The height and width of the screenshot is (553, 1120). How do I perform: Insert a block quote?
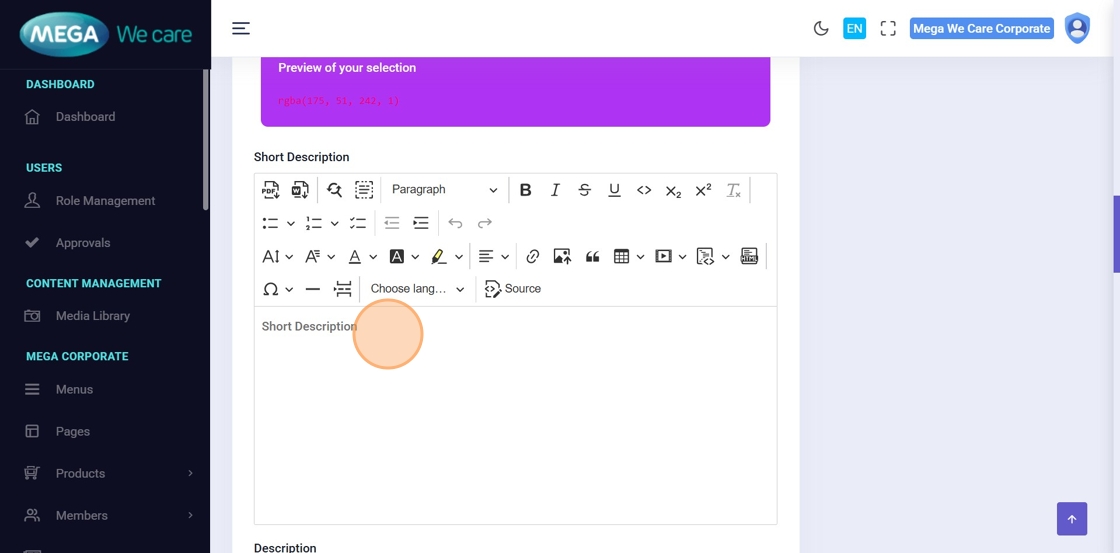point(592,257)
